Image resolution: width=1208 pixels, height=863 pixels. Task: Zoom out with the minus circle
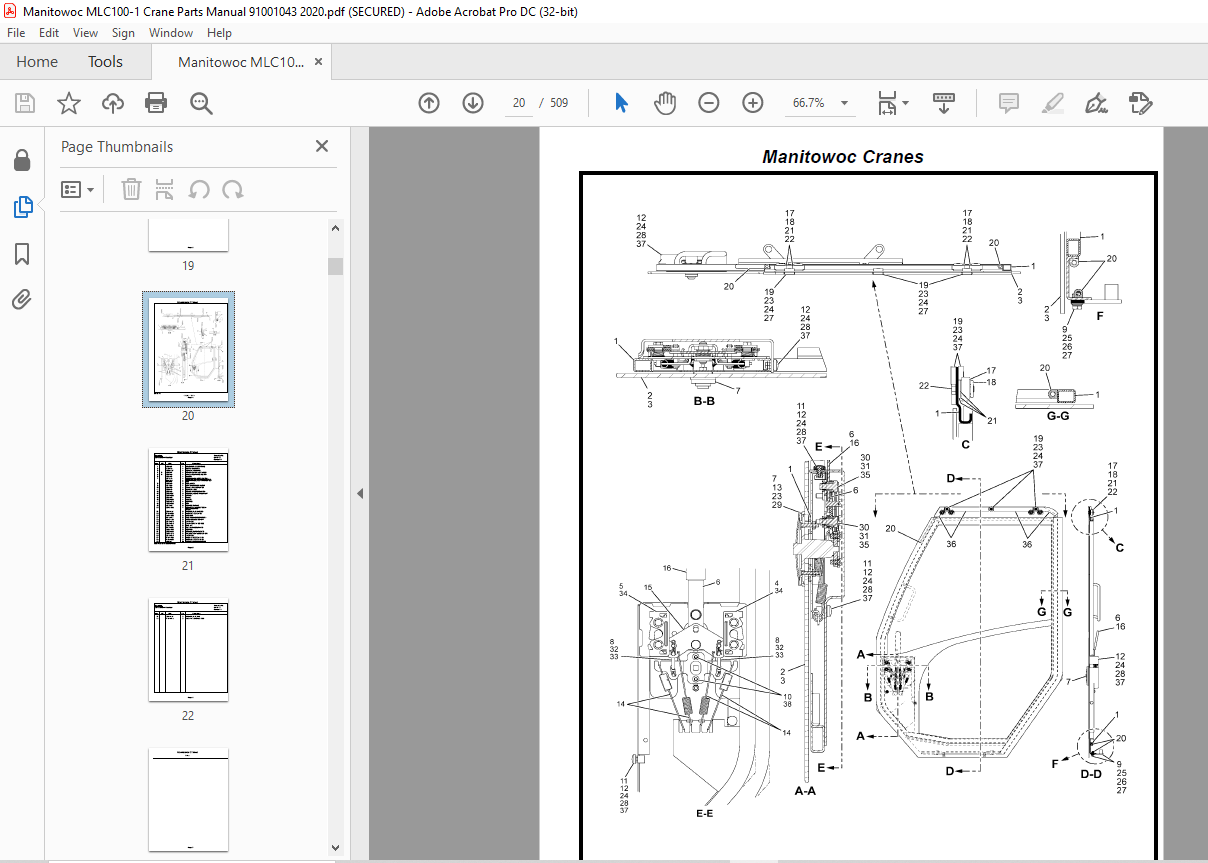point(709,103)
